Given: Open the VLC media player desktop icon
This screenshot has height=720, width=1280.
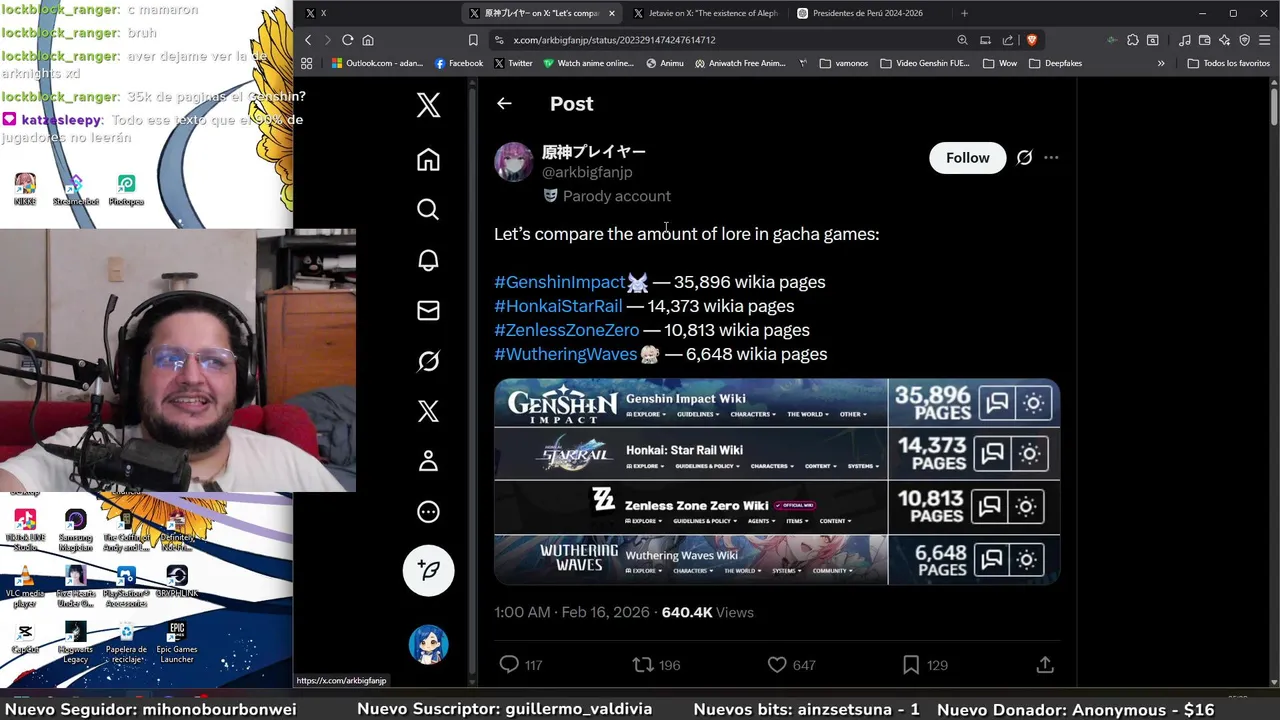Looking at the screenshot, I should tap(25, 587).
